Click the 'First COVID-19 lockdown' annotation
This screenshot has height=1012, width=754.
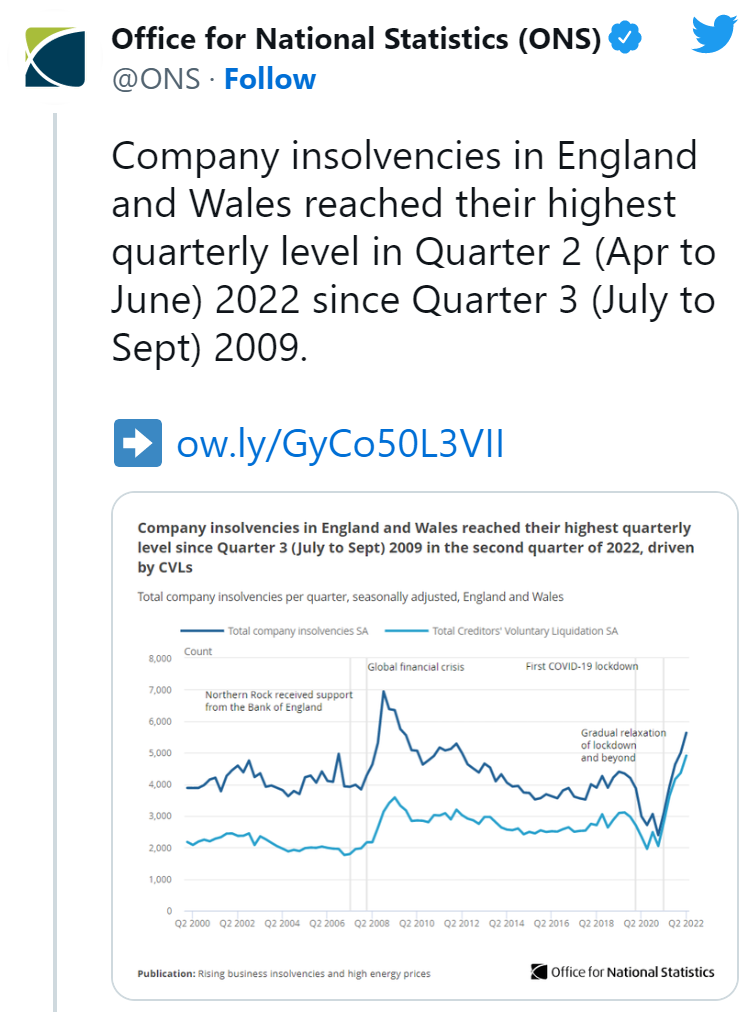[582, 666]
